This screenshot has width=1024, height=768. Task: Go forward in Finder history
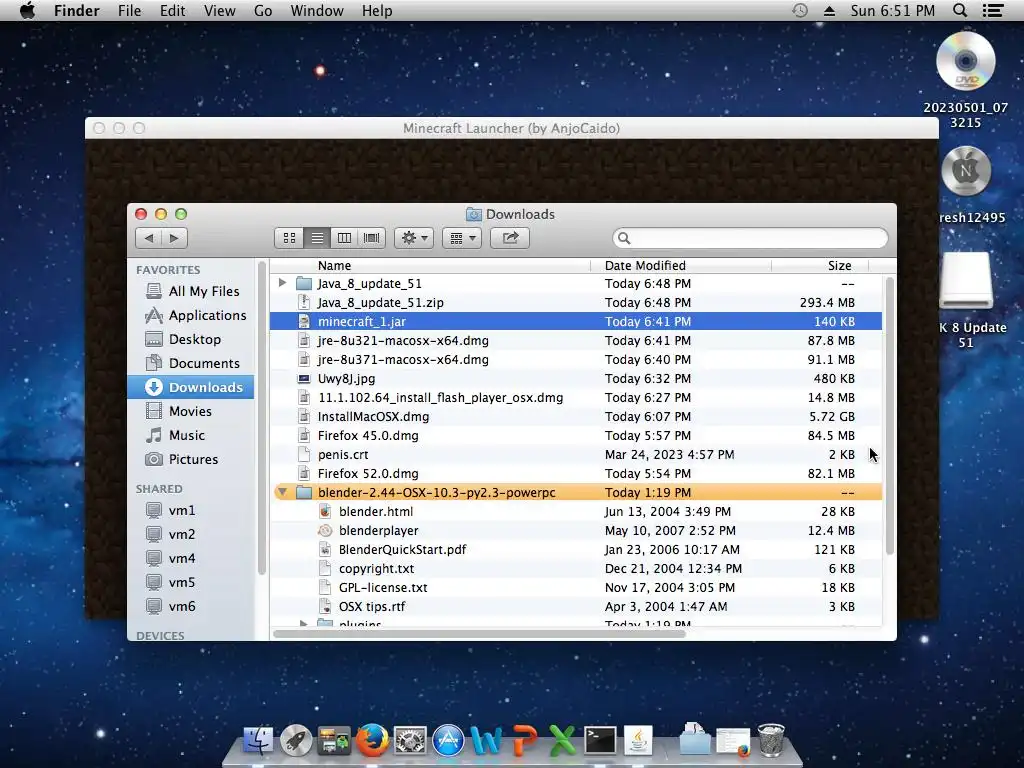pos(174,238)
